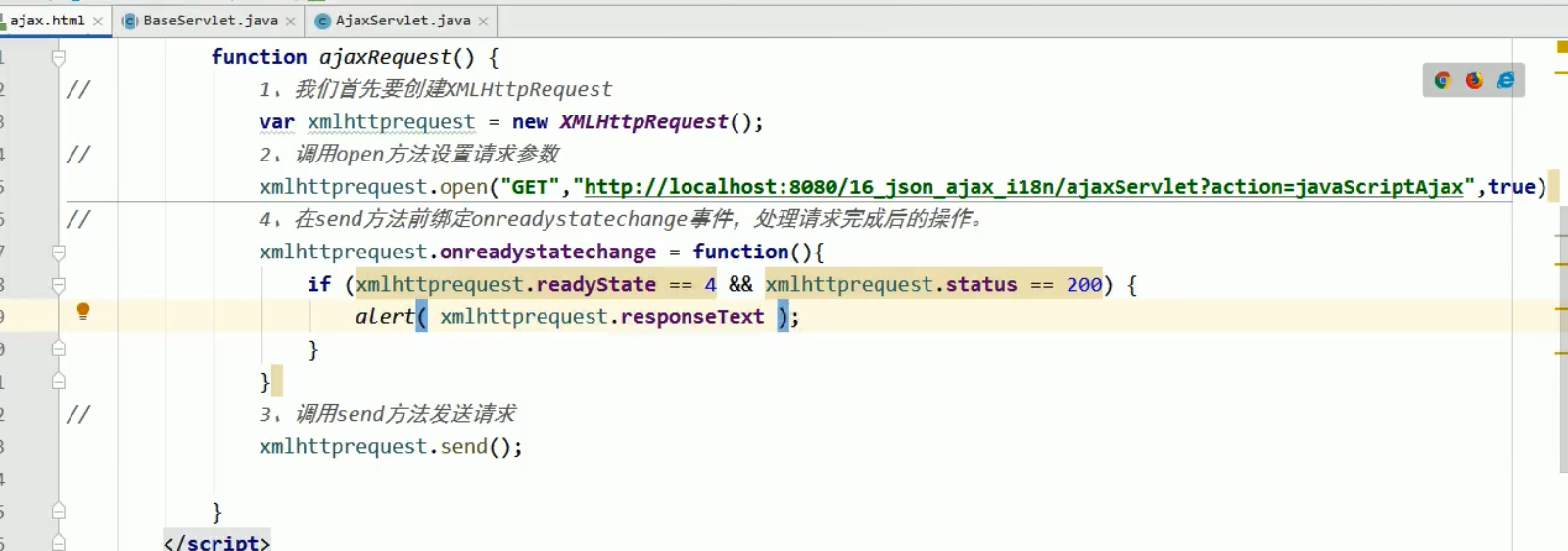Open page in Firefox browser icon
Image resolution: width=1568 pixels, height=551 pixels.
pos(1474,80)
